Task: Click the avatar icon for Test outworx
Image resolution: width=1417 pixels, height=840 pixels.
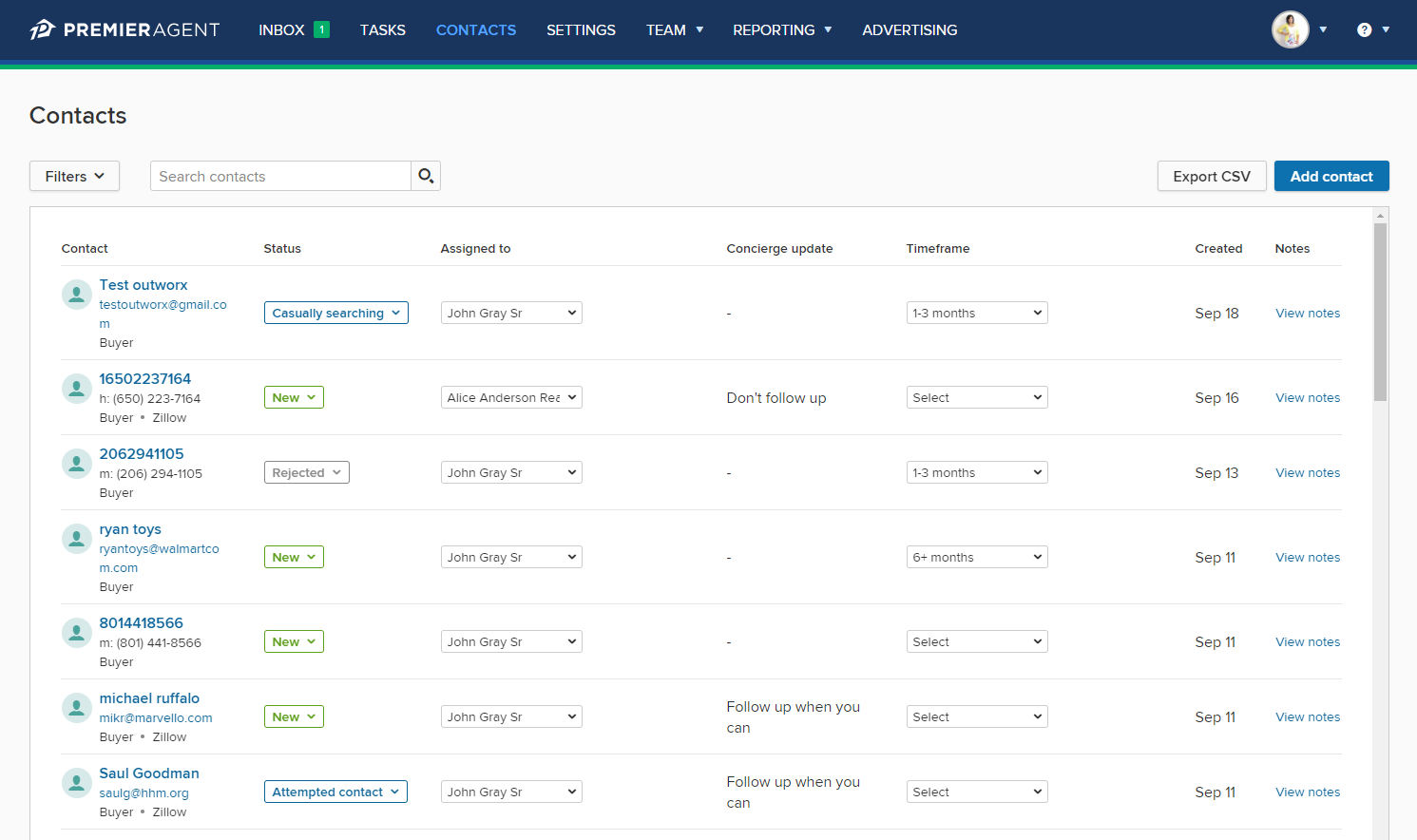Action: pyautogui.click(x=77, y=295)
